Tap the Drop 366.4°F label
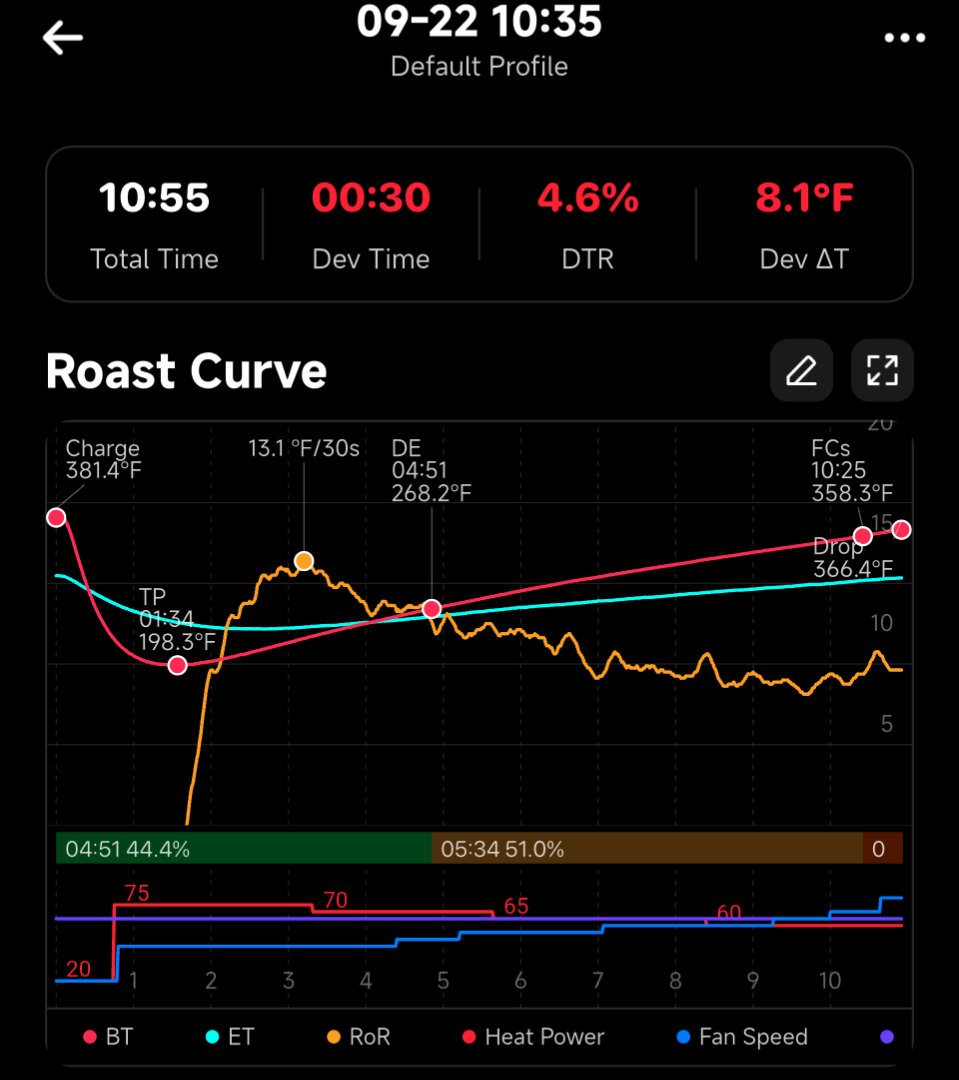 853,558
